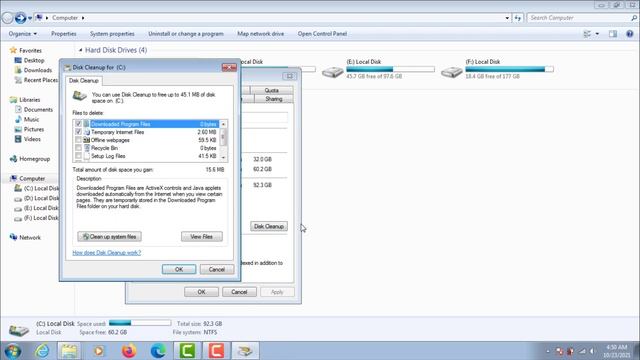This screenshot has height=360, width=640.
Task: Click the arrow after Computer in the address bar
Action: [83, 18]
